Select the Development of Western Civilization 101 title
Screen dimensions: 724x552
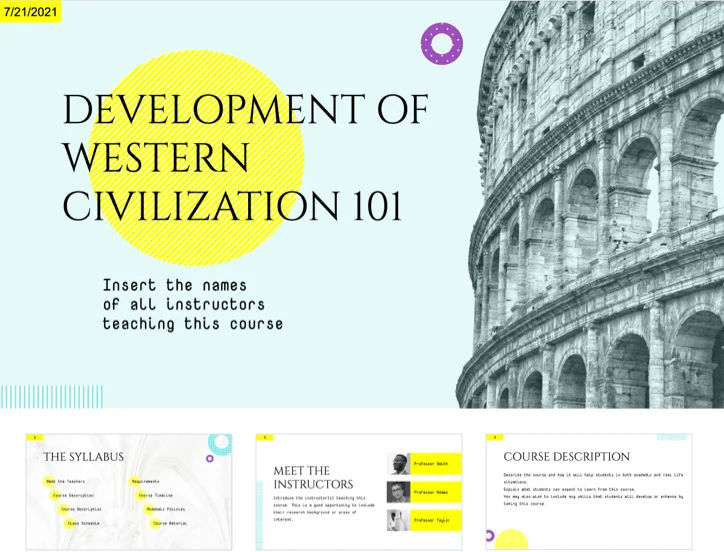[245, 158]
